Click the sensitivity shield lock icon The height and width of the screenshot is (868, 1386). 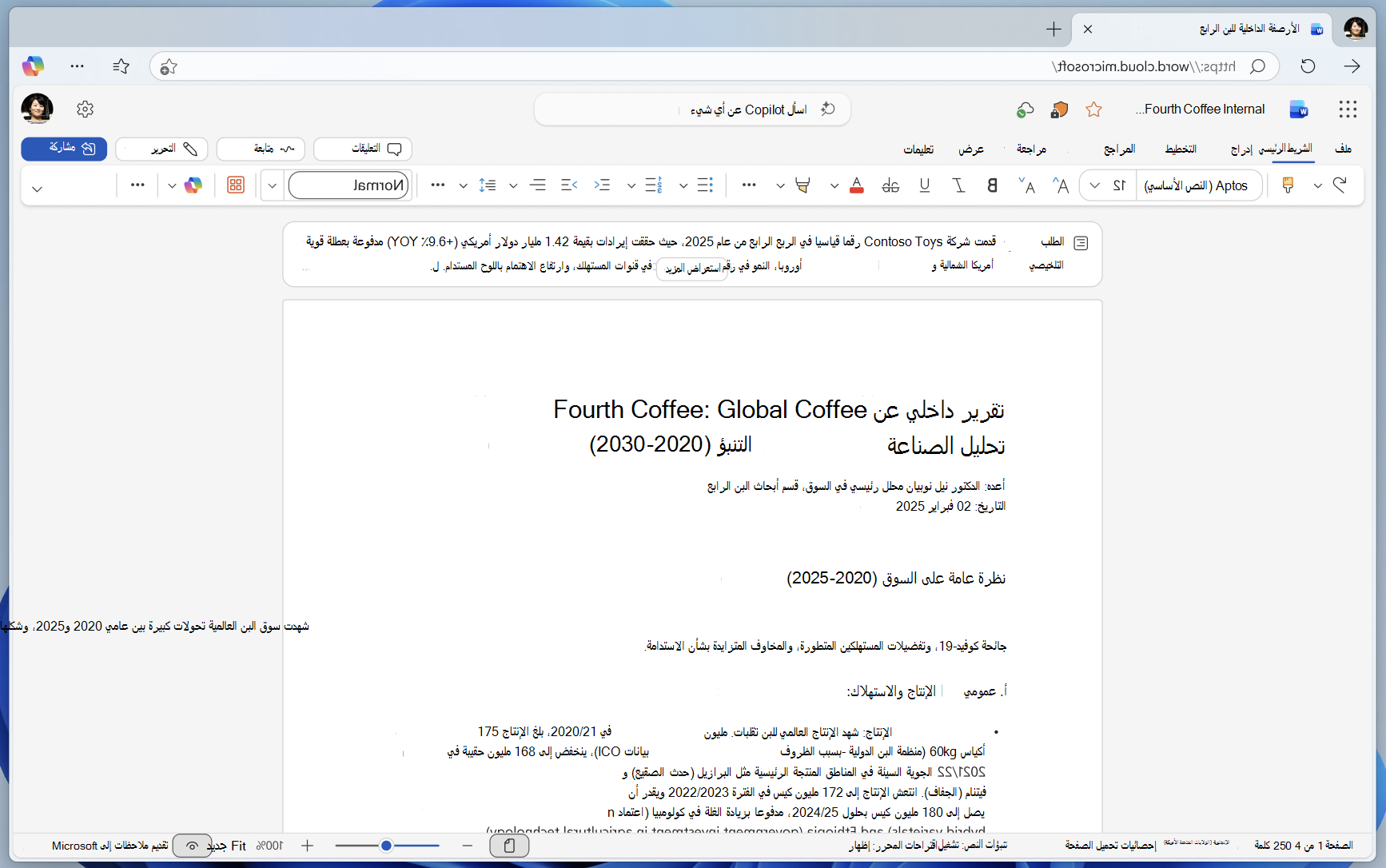(1059, 109)
